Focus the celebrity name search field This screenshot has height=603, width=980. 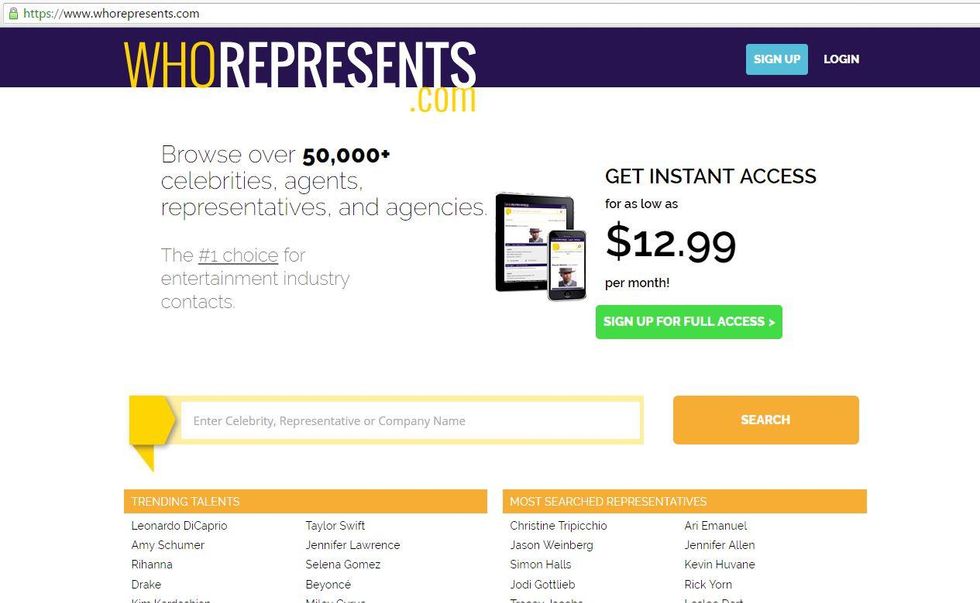point(410,421)
